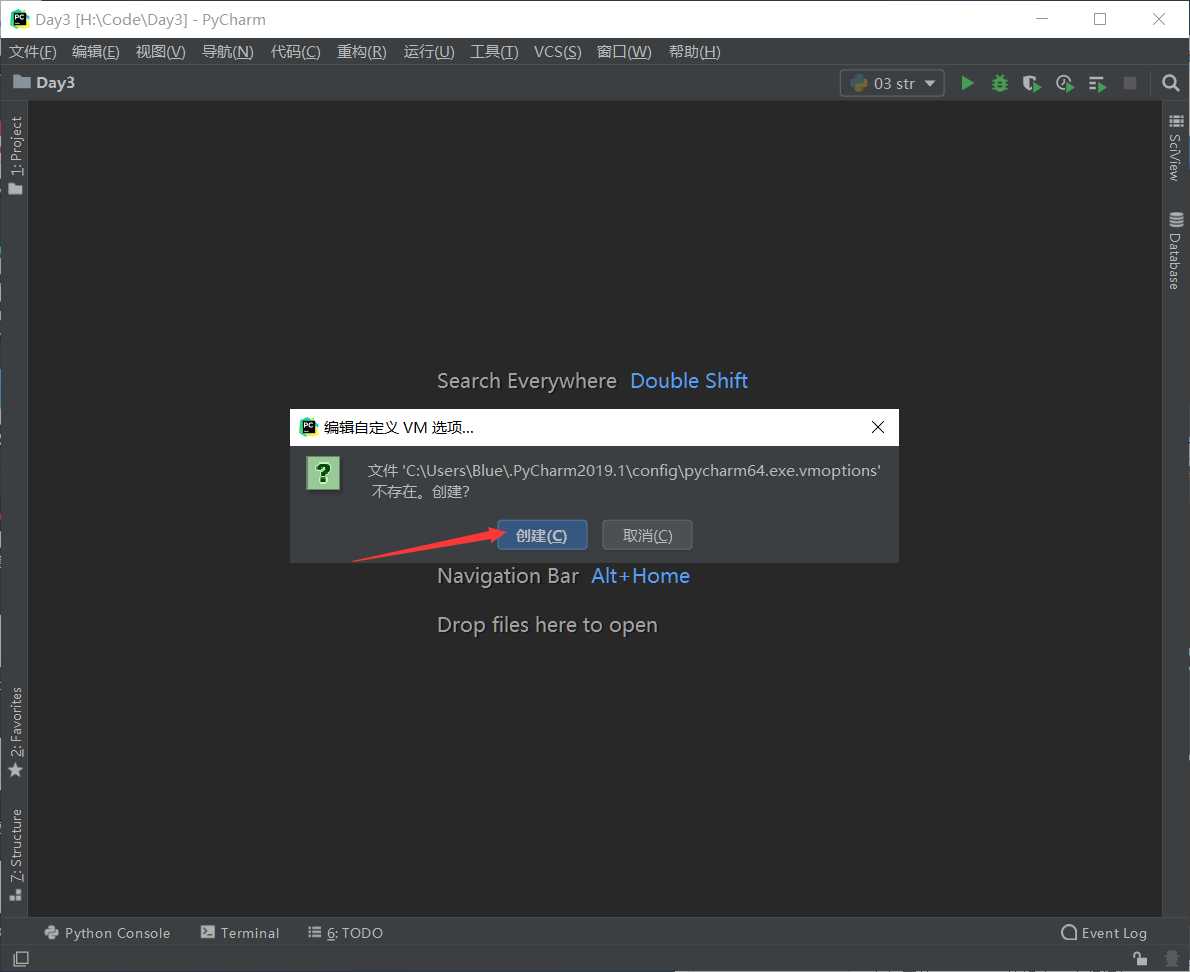Minimize the PyCharm window

pos(1042,19)
